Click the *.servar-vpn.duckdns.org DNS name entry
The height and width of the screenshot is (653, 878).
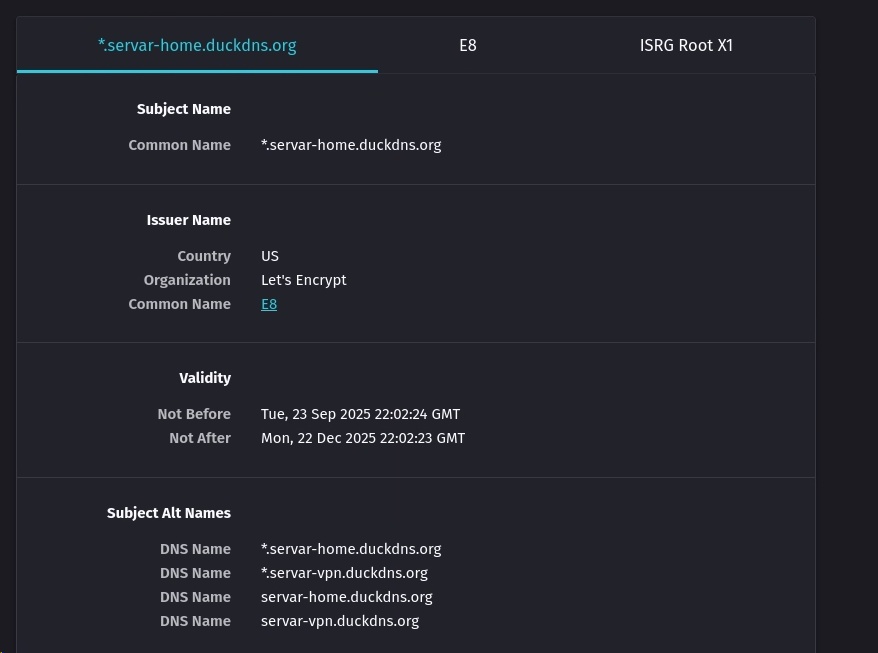pos(344,573)
